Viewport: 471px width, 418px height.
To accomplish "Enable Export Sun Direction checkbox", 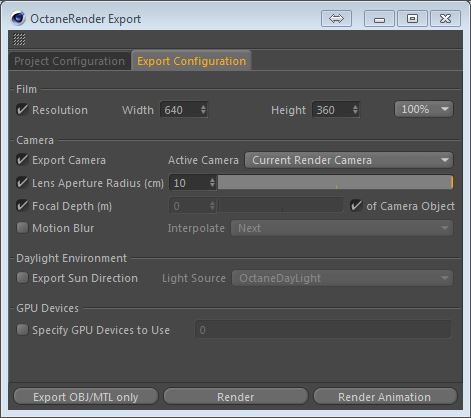I will [22, 278].
